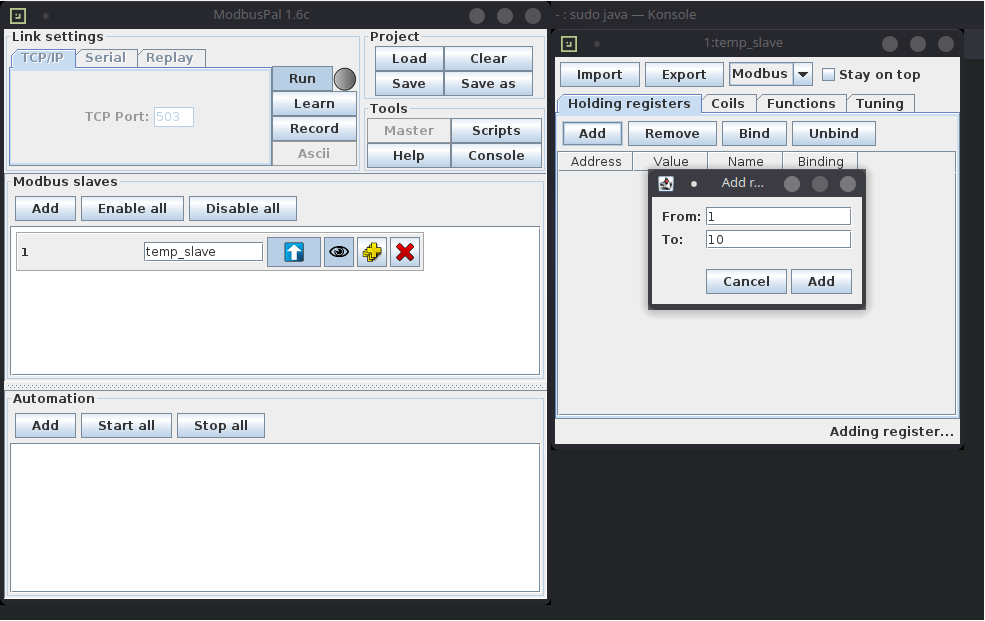Click the yellow duplicate slave icon
The height and width of the screenshot is (621, 985).
click(x=372, y=252)
